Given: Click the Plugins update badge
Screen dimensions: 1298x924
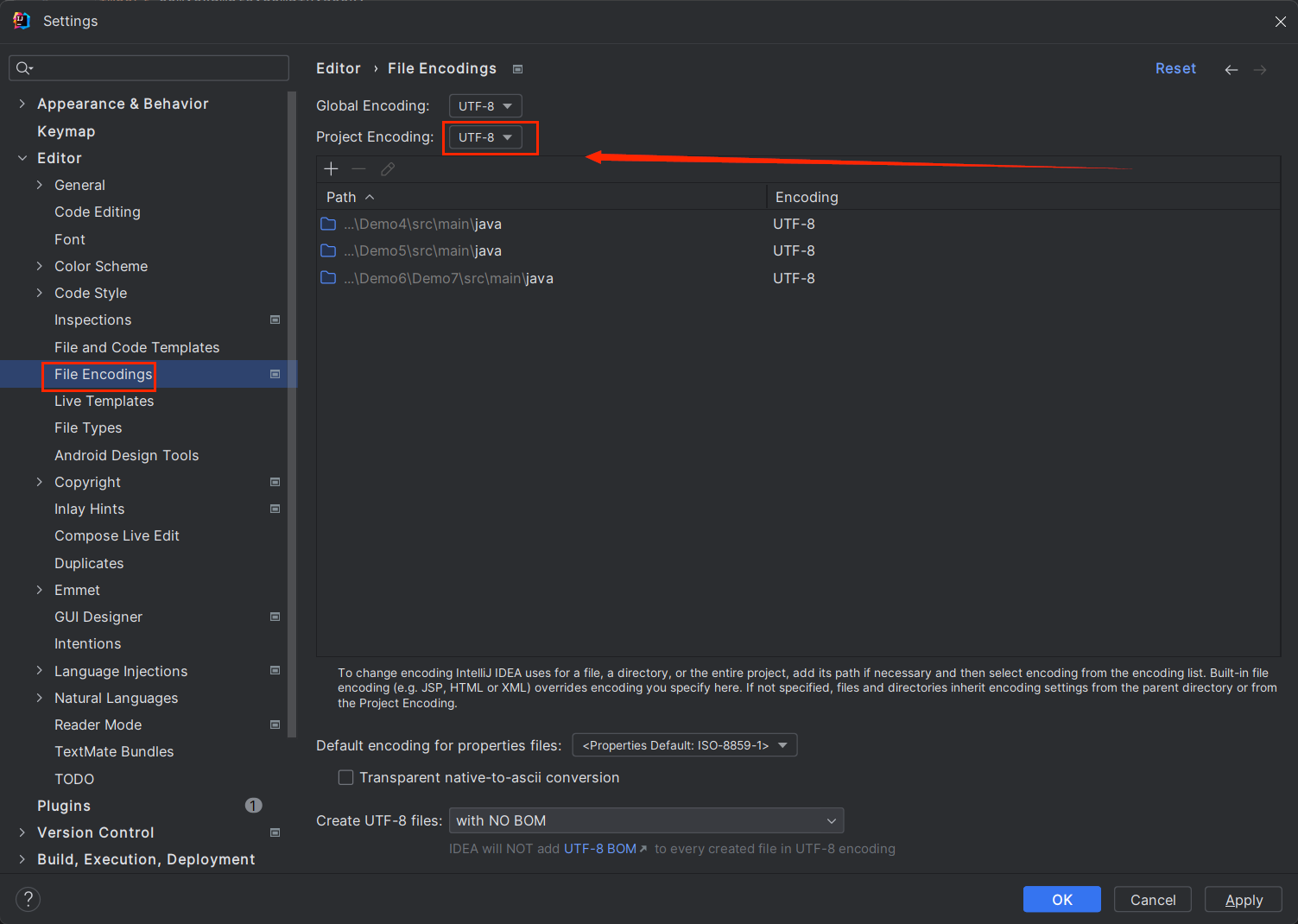Looking at the screenshot, I should pos(253,805).
